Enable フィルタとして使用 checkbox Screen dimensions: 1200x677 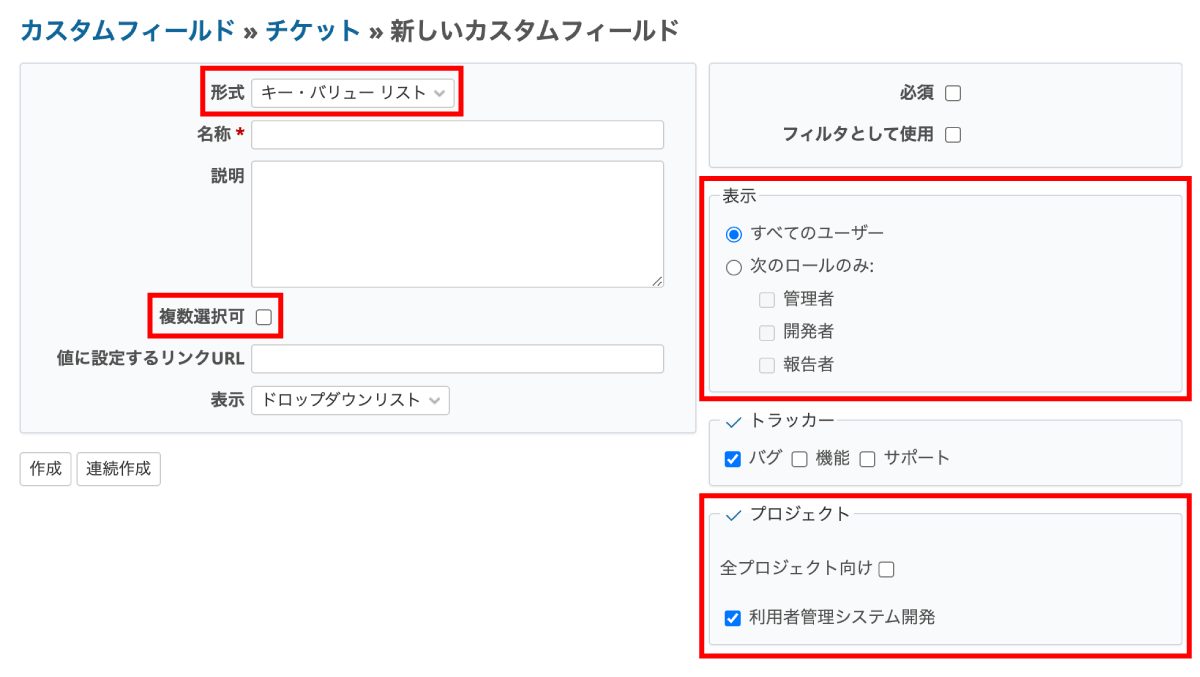[953, 134]
